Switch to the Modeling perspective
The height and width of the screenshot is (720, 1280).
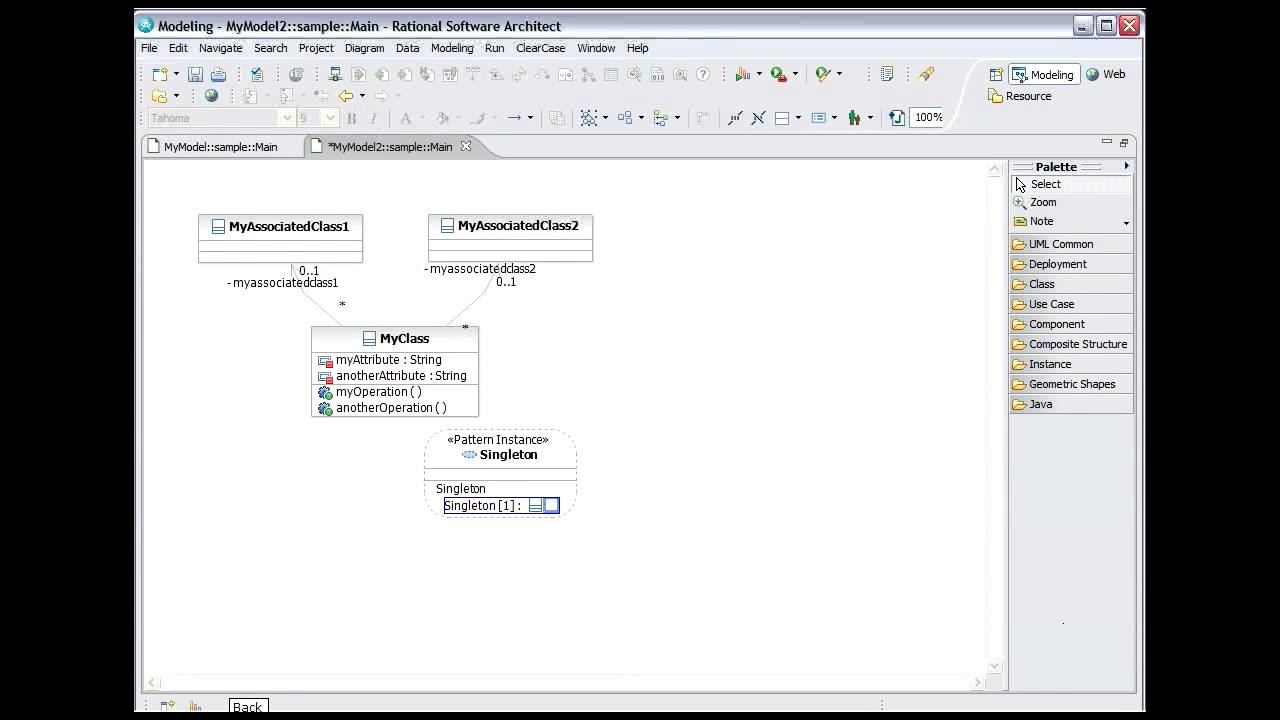point(1043,74)
